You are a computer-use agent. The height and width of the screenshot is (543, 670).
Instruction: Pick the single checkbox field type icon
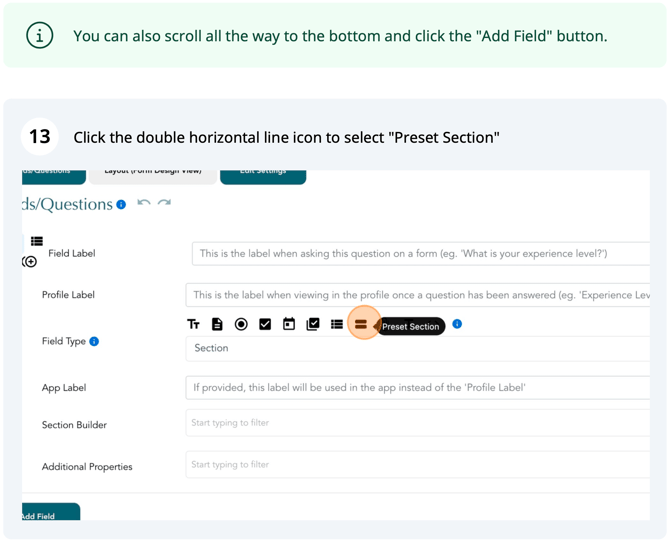(265, 324)
